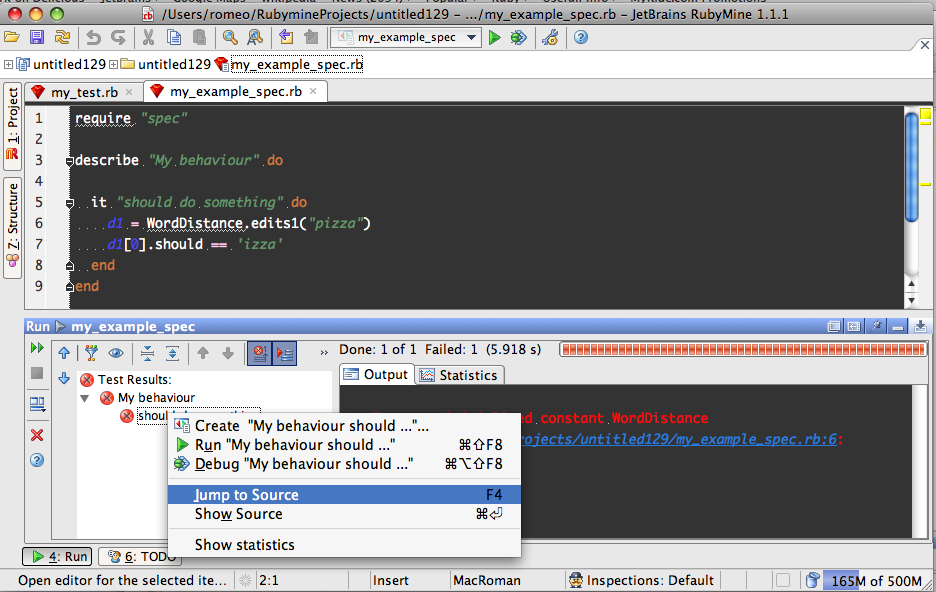Click the Restore Layout icon in Run sidebar
Viewport: 936px width, 592px height.
click(x=37, y=404)
